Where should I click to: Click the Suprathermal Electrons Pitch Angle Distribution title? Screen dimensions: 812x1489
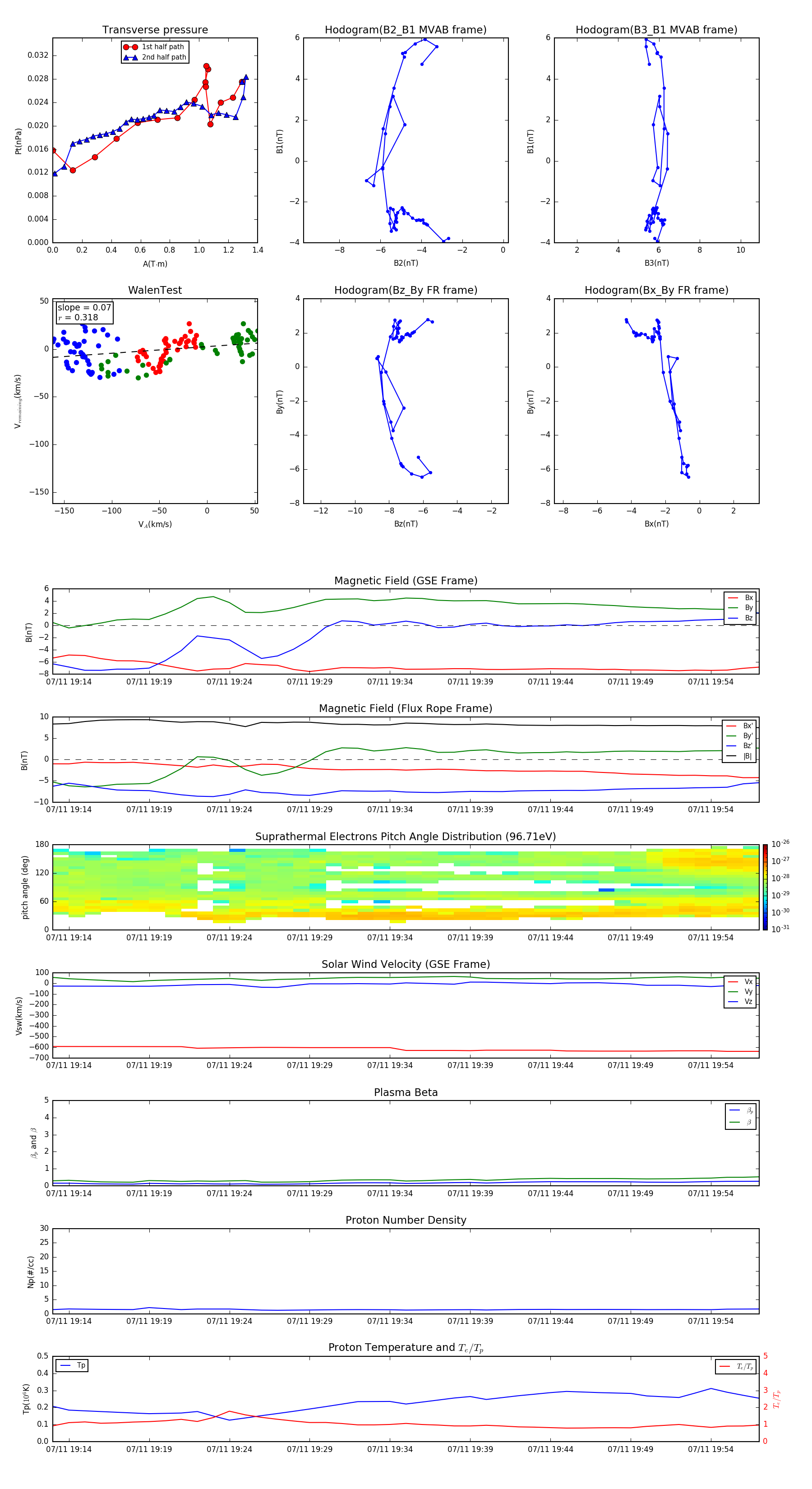coord(406,837)
